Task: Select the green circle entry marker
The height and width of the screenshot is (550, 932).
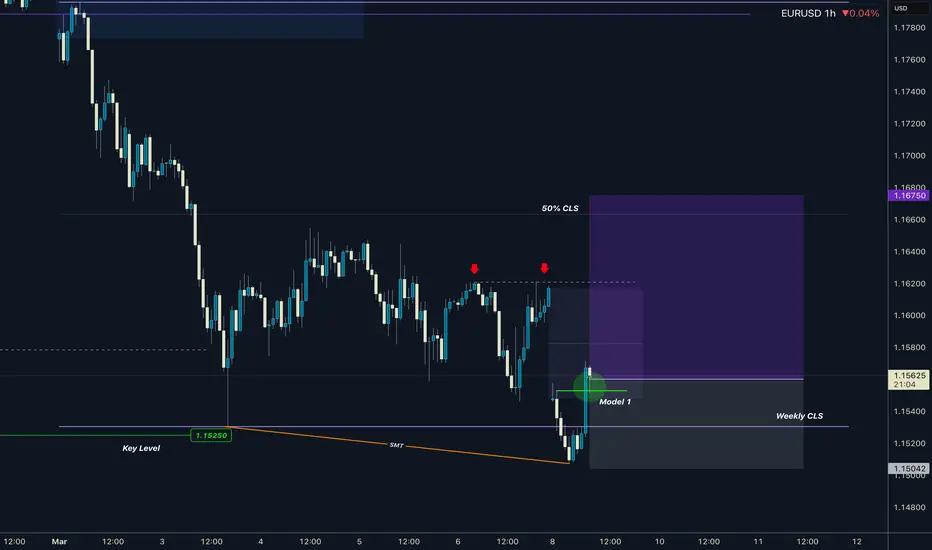Action: click(589, 388)
